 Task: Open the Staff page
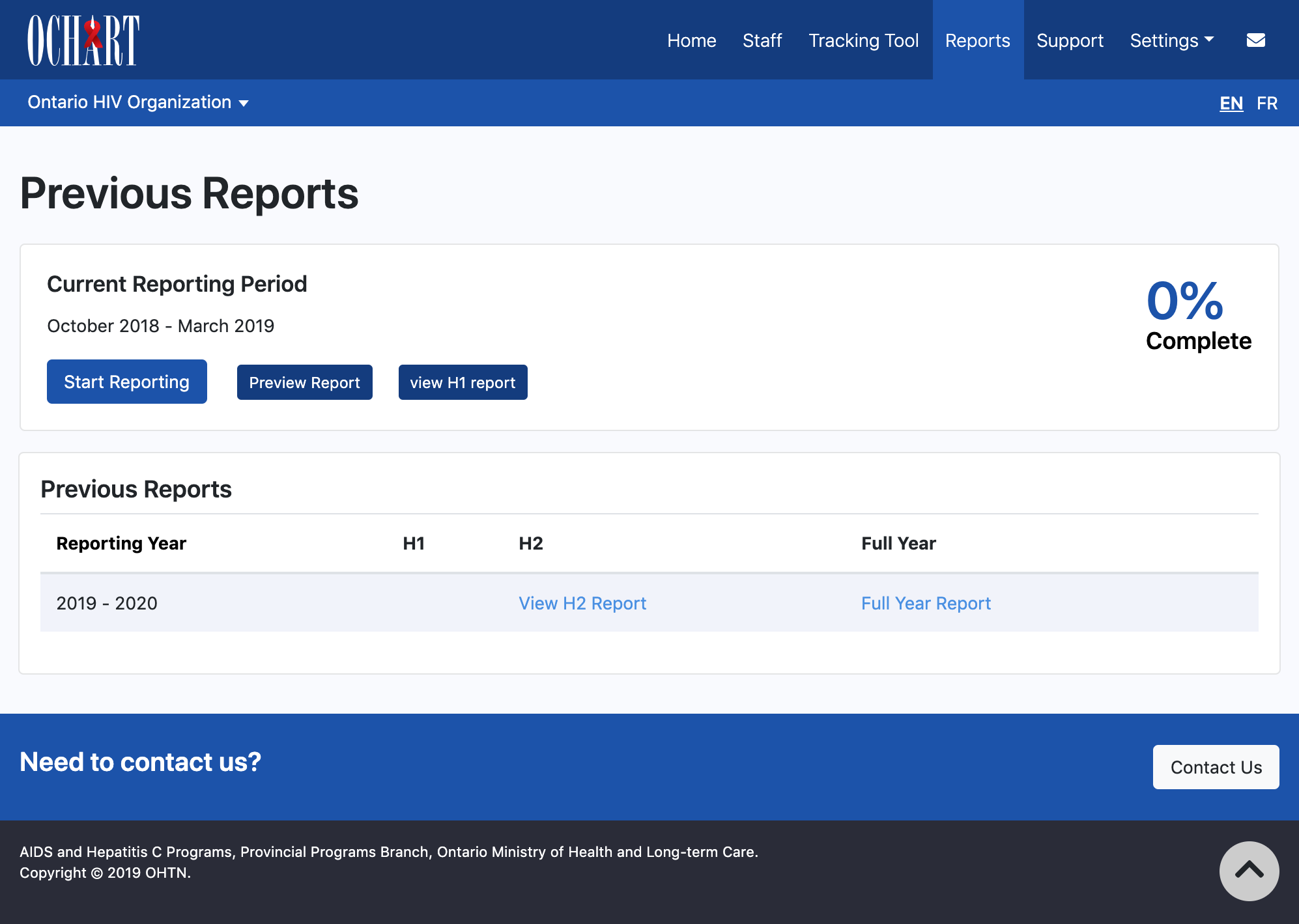[x=762, y=40]
